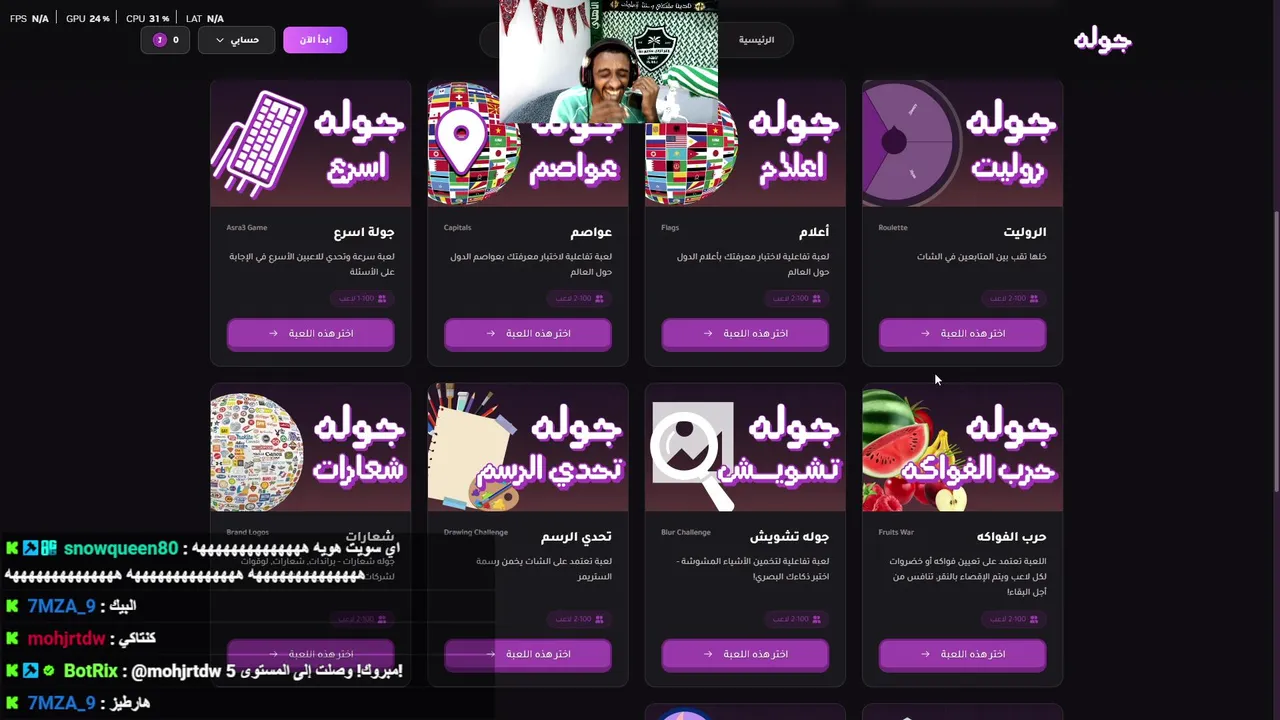Screen dimensions: 1280x720
Task: Choose the Blur Challenge game button
Action: tap(745, 654)
